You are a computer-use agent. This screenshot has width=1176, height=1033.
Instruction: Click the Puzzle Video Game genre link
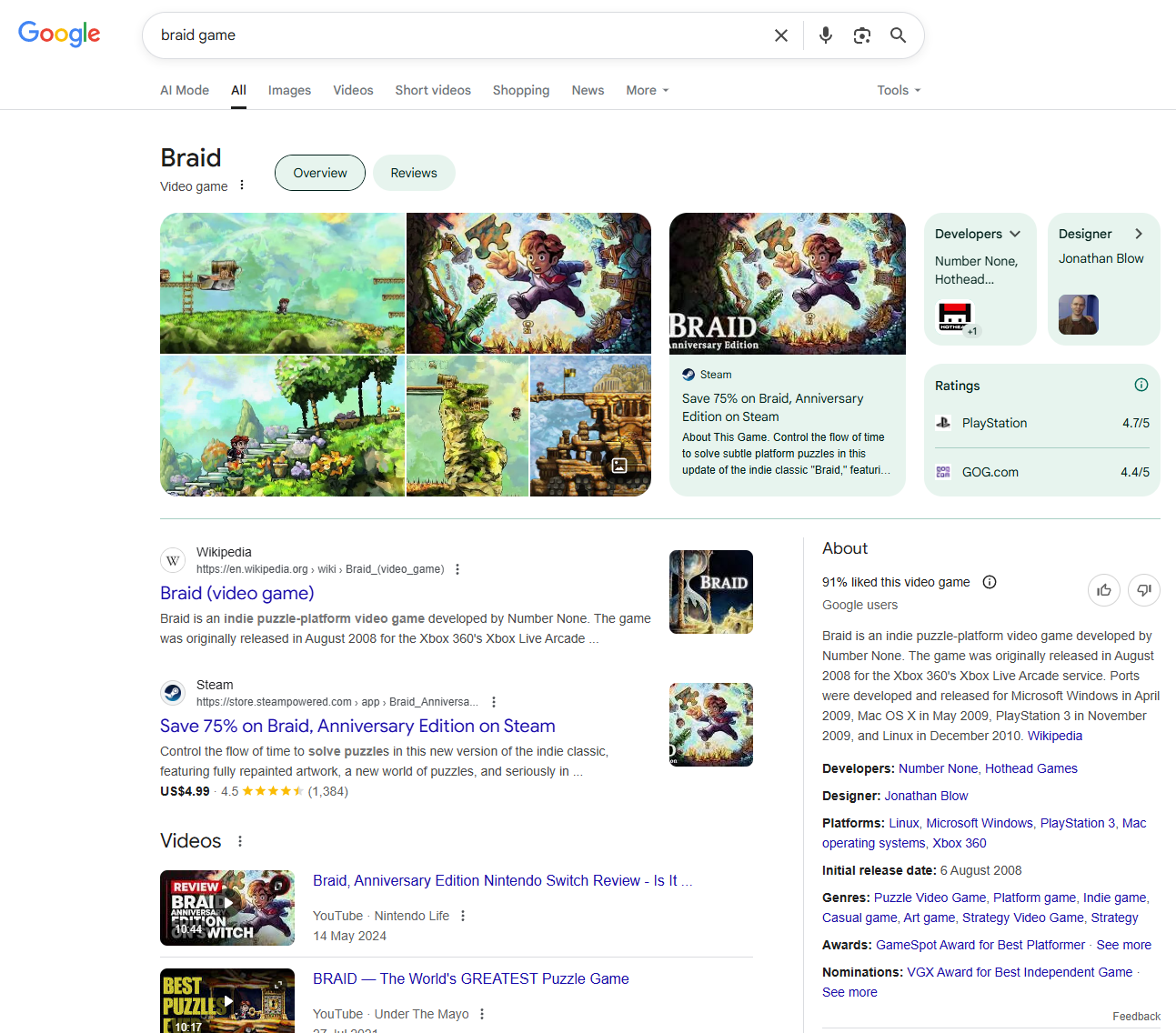click(x=930, y=898)
